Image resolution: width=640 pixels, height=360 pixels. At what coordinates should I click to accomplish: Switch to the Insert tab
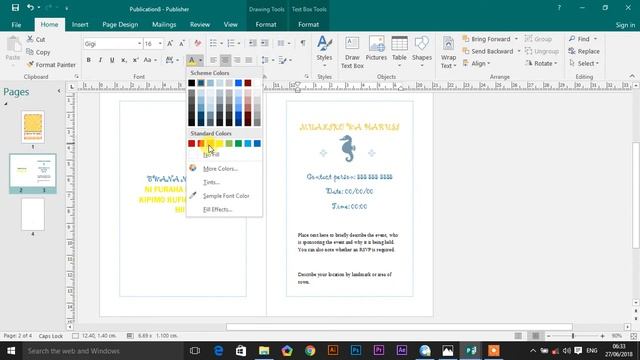point(80,24)
